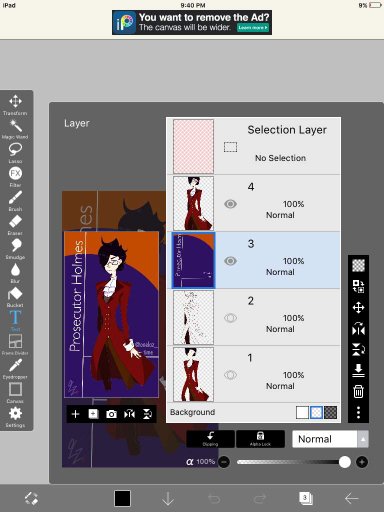The image size is (384, 512).
Task: Delete layer with trash can icon
Action: point(358,391)
